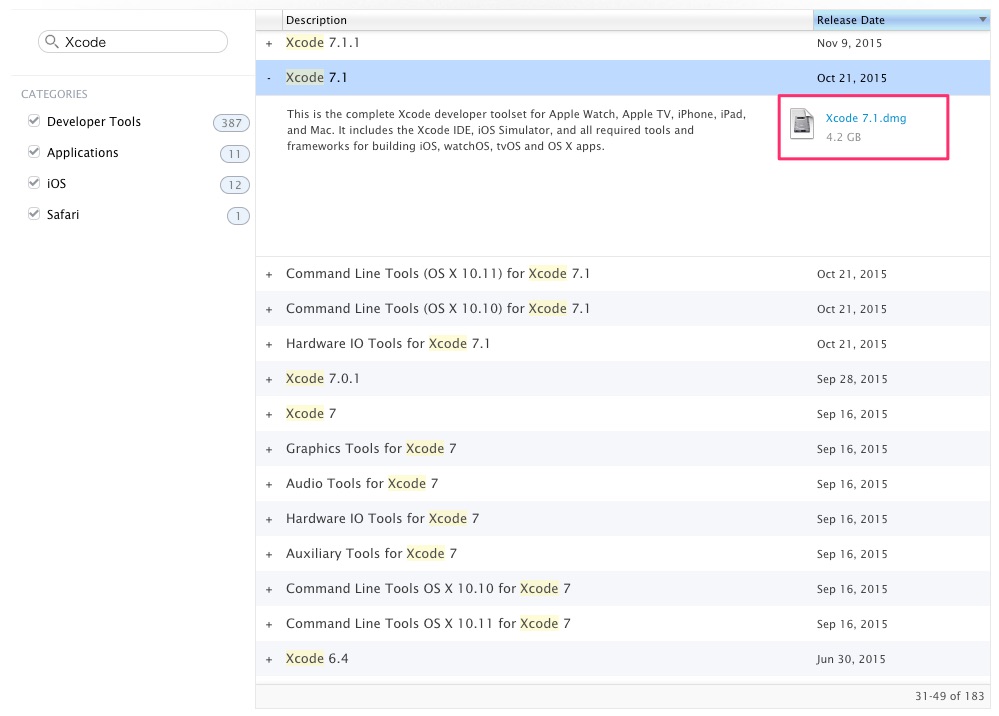Click the 31-49 of 183 pagination text
The height and width of the screenshot is (716, 999).
(x=949, y=696)
